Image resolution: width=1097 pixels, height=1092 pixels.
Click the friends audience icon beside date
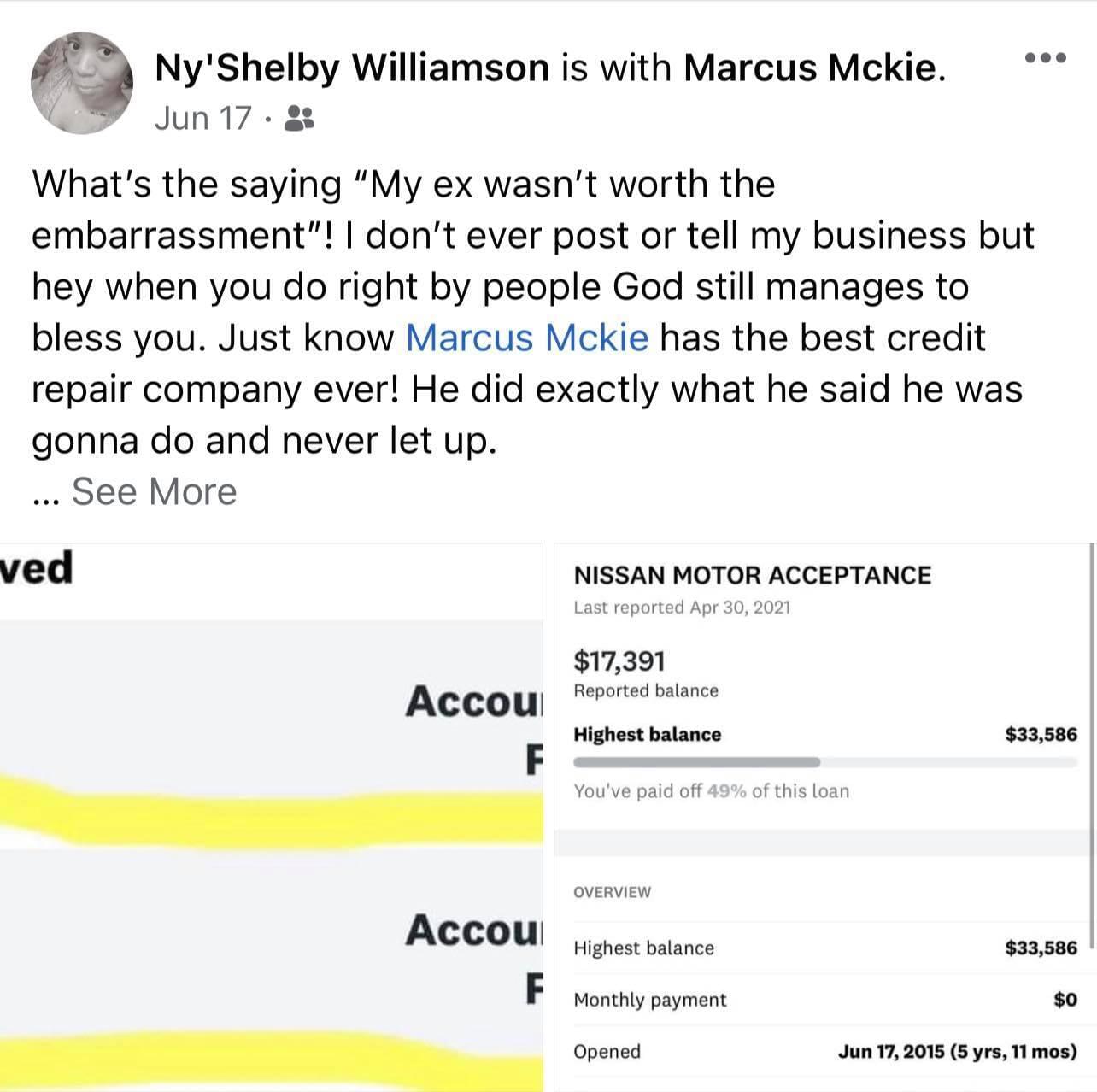[298, 118]
